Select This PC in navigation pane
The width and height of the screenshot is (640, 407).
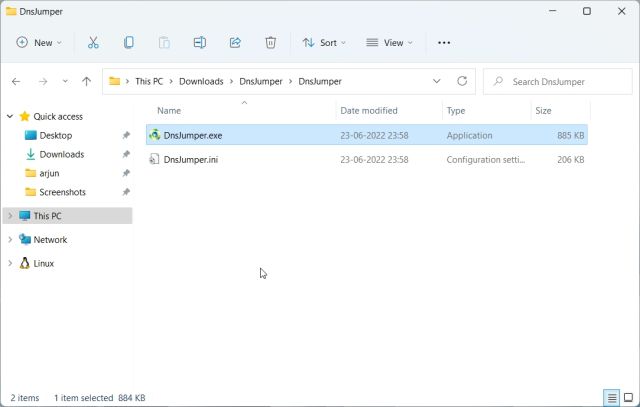(47, 216)
